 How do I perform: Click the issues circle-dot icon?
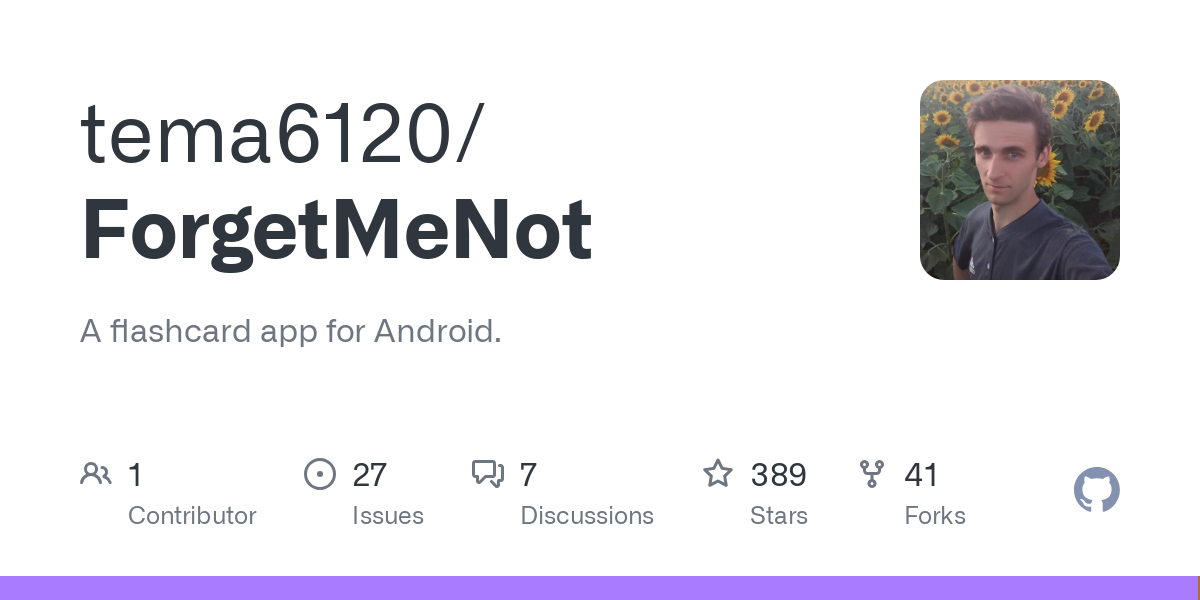tap(319, 474)
